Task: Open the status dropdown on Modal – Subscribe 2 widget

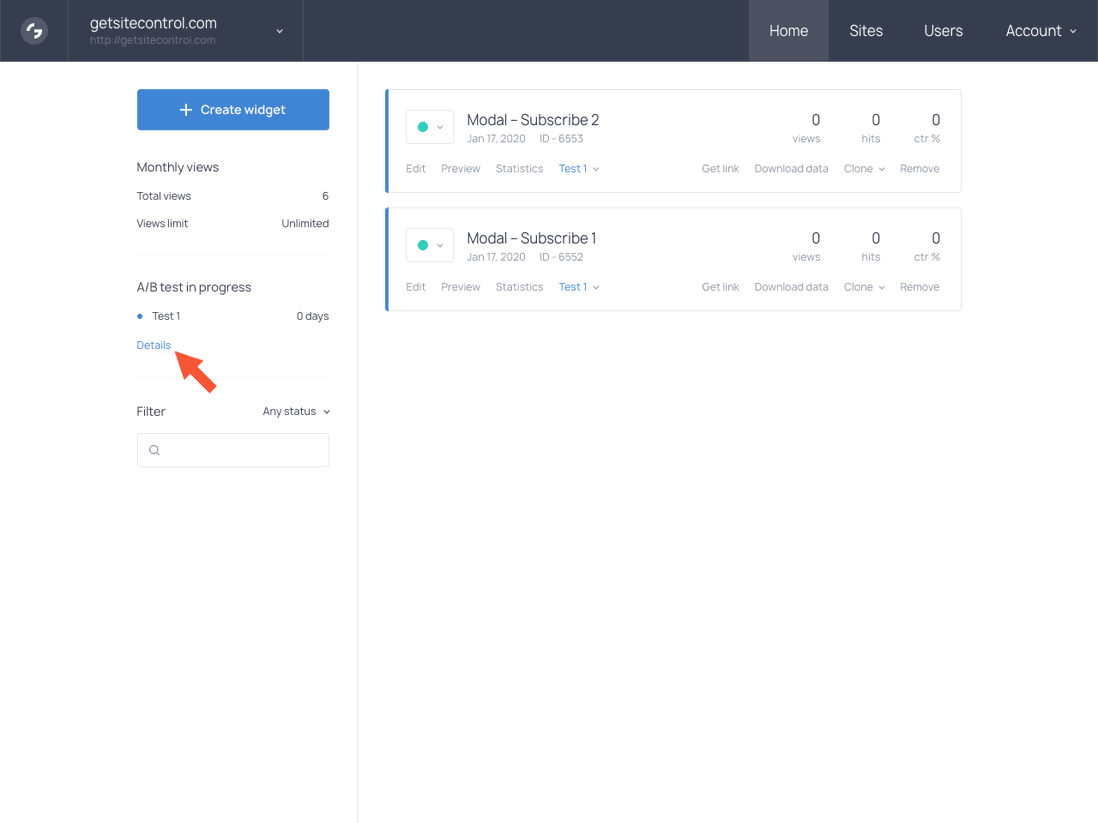Action: pyautogui.click(x=439, y=127)
